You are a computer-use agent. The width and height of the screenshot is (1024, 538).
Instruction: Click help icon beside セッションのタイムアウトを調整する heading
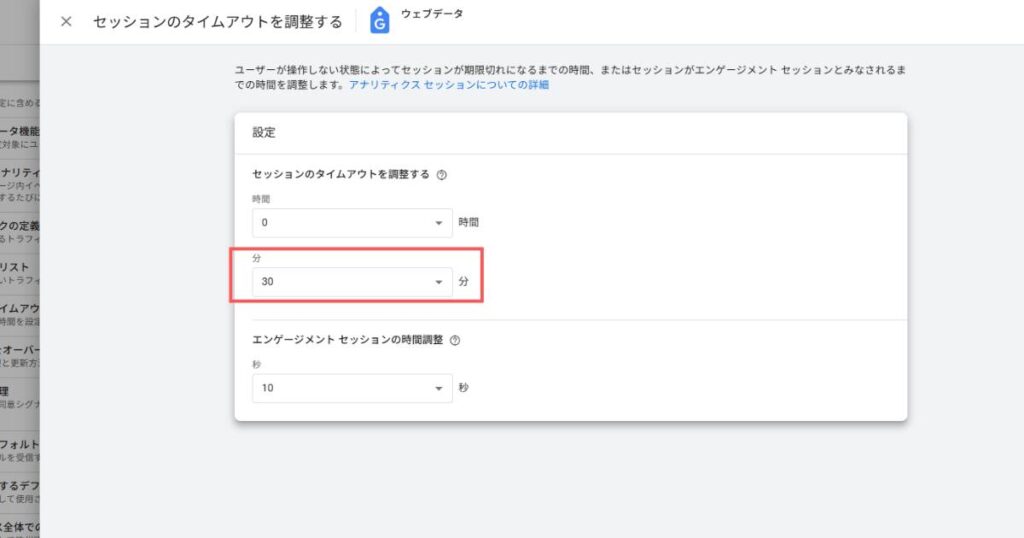(x=442, y=174)
